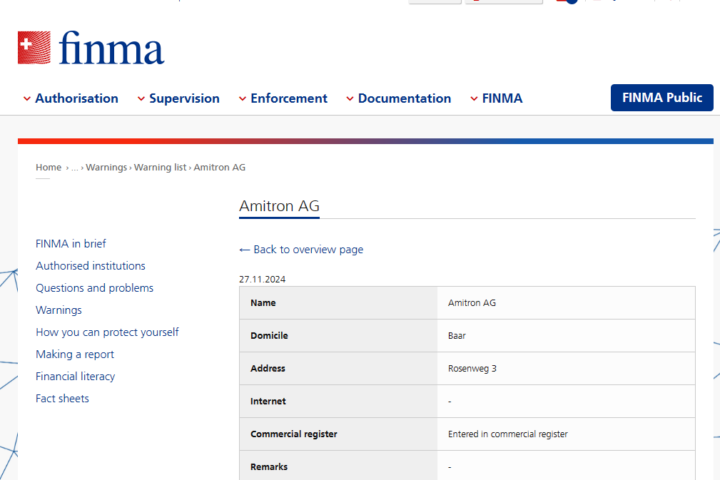Expand the Authorisation menu chevron
720x480 pixels.
(x=27, y=99)
